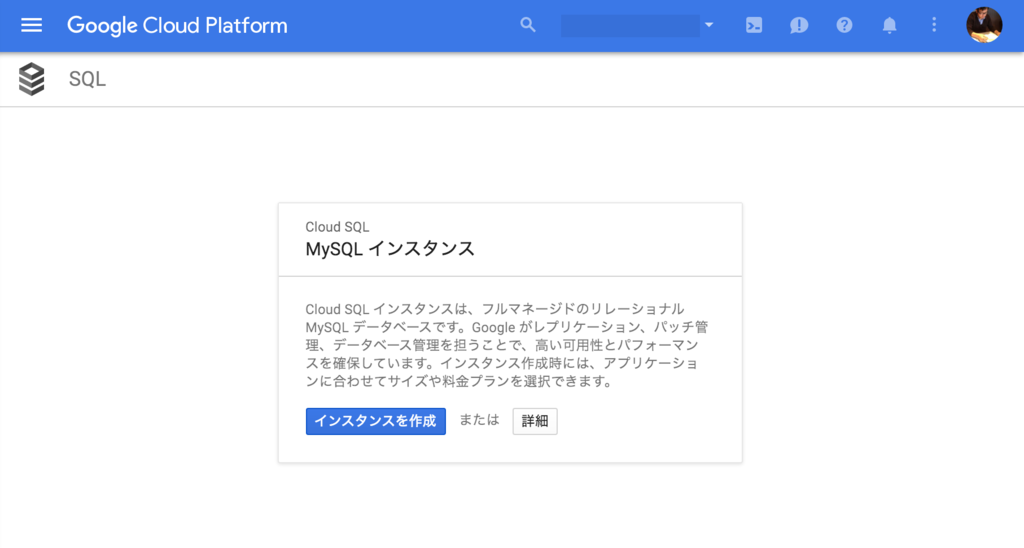Click the Google Cloud Platform logo text
Viewport: 1024px width, 548px height.
pyautogui.click(x=177, y=25)
